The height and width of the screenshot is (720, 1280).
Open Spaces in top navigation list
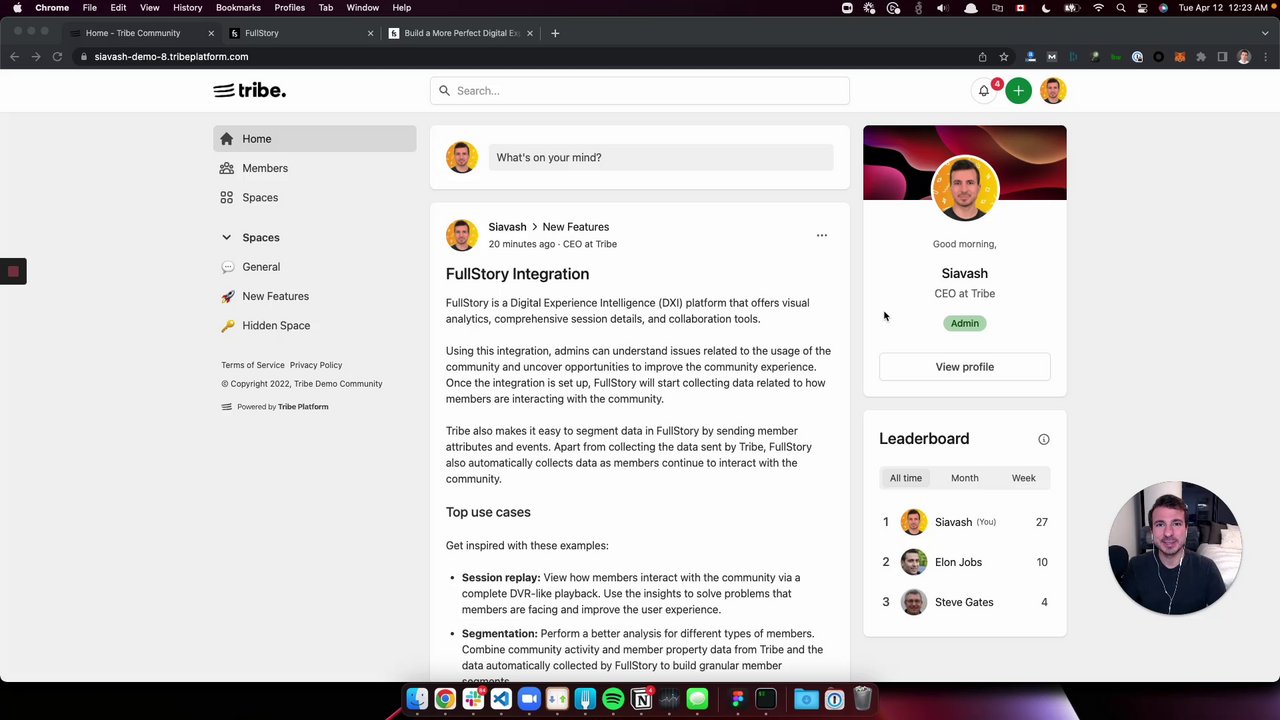314,198
